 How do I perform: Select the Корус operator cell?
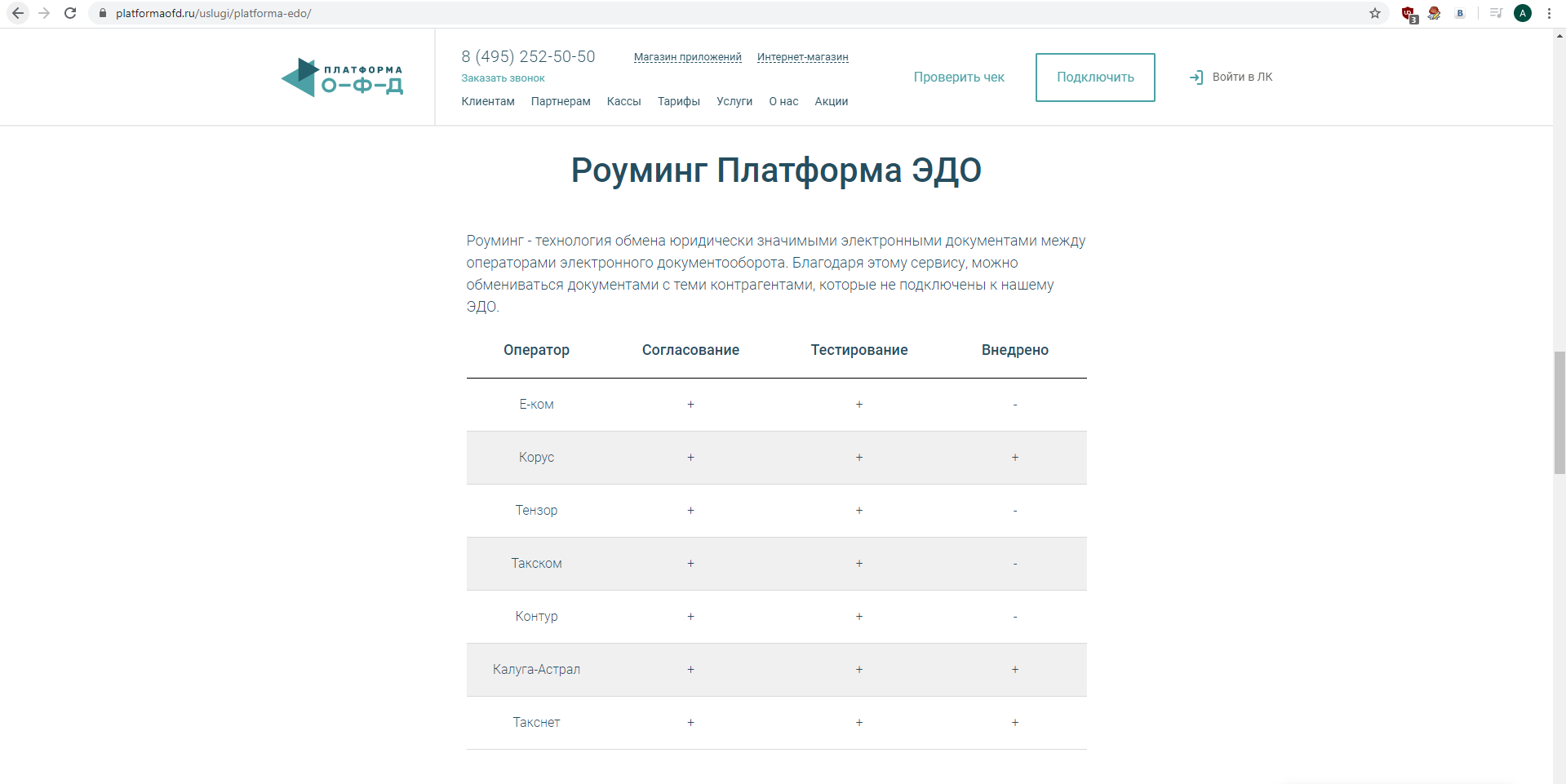coord(537,458)
